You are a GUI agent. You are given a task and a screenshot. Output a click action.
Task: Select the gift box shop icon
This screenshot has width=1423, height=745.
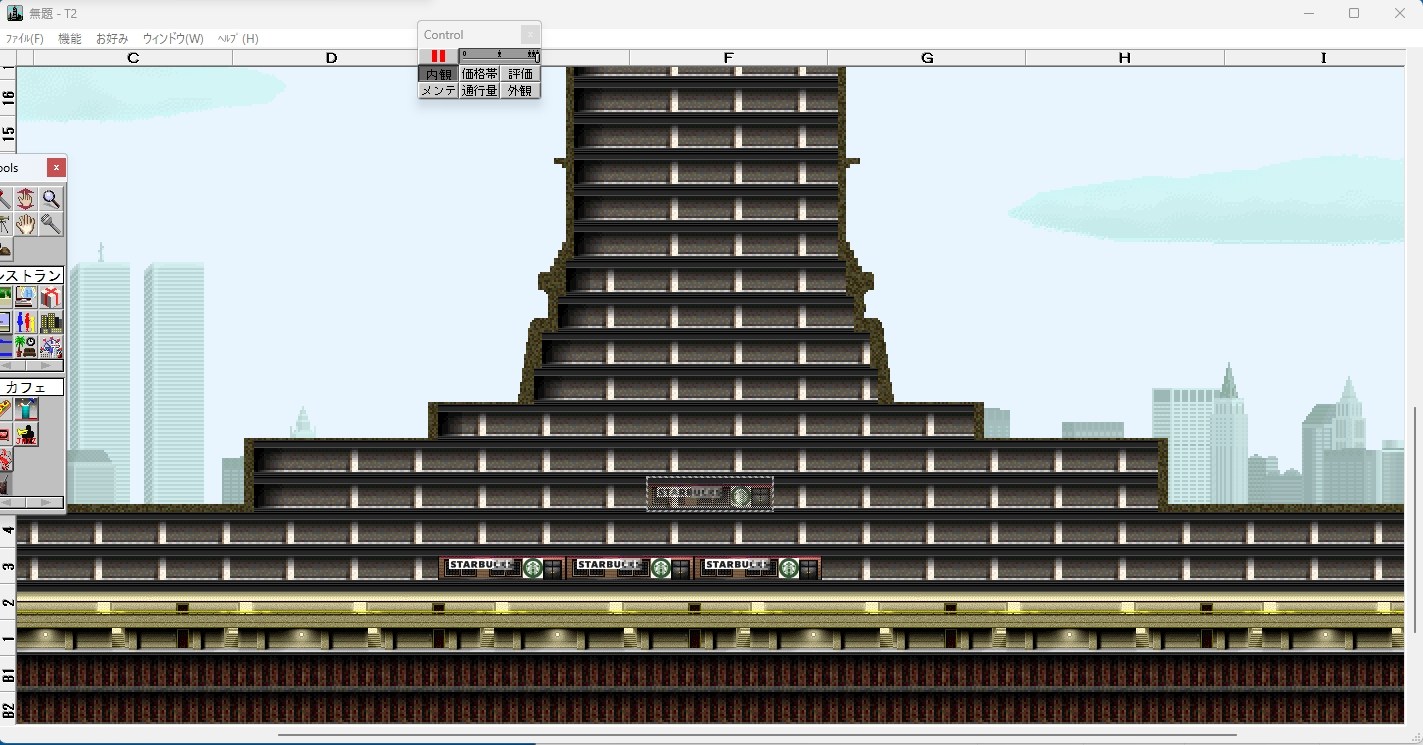51,297
